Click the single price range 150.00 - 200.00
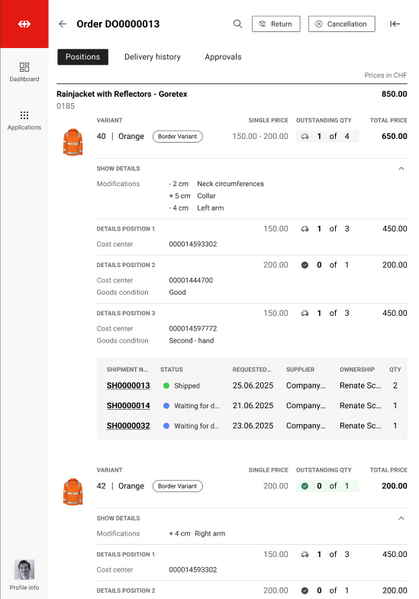This screenshot has height=599, width=419. coord(260,136)
